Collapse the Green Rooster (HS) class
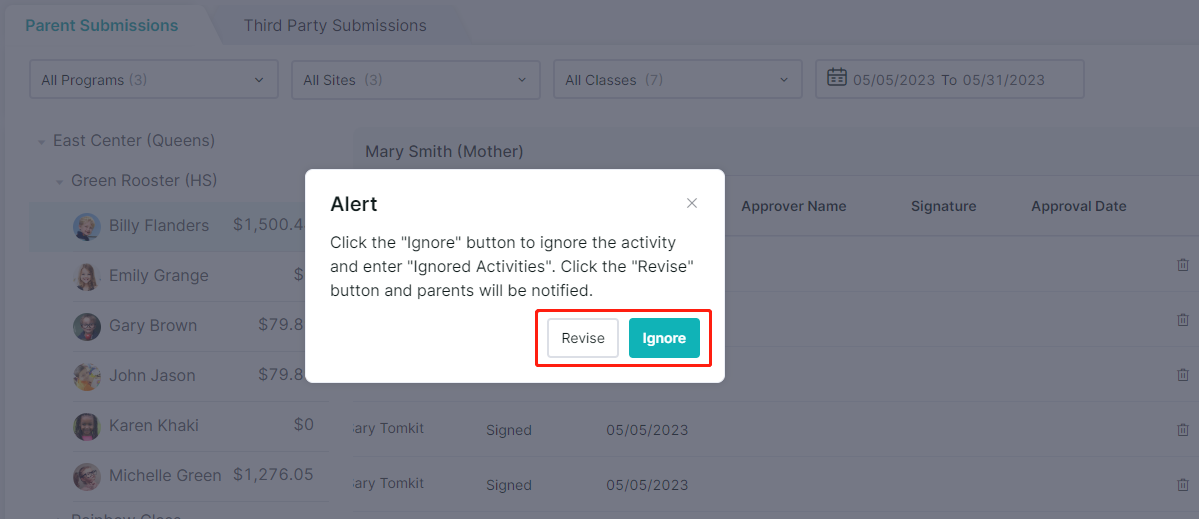This screenshot has height=519, width=1199. [x=59, y=182]
